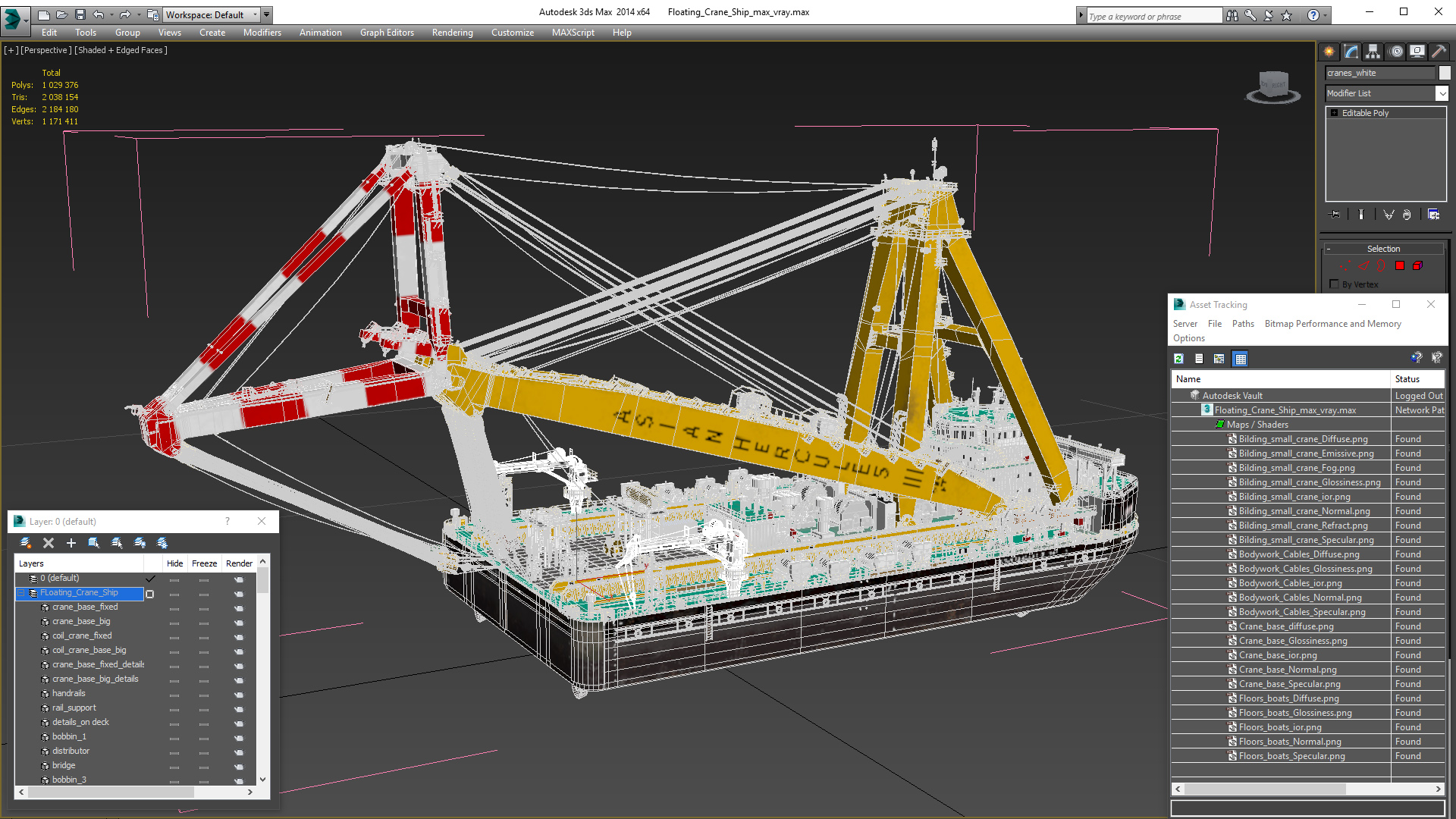Select Polygon sub-object level red square
This screenshot has width=1456, height=819.
click(x=1400, y=266)
